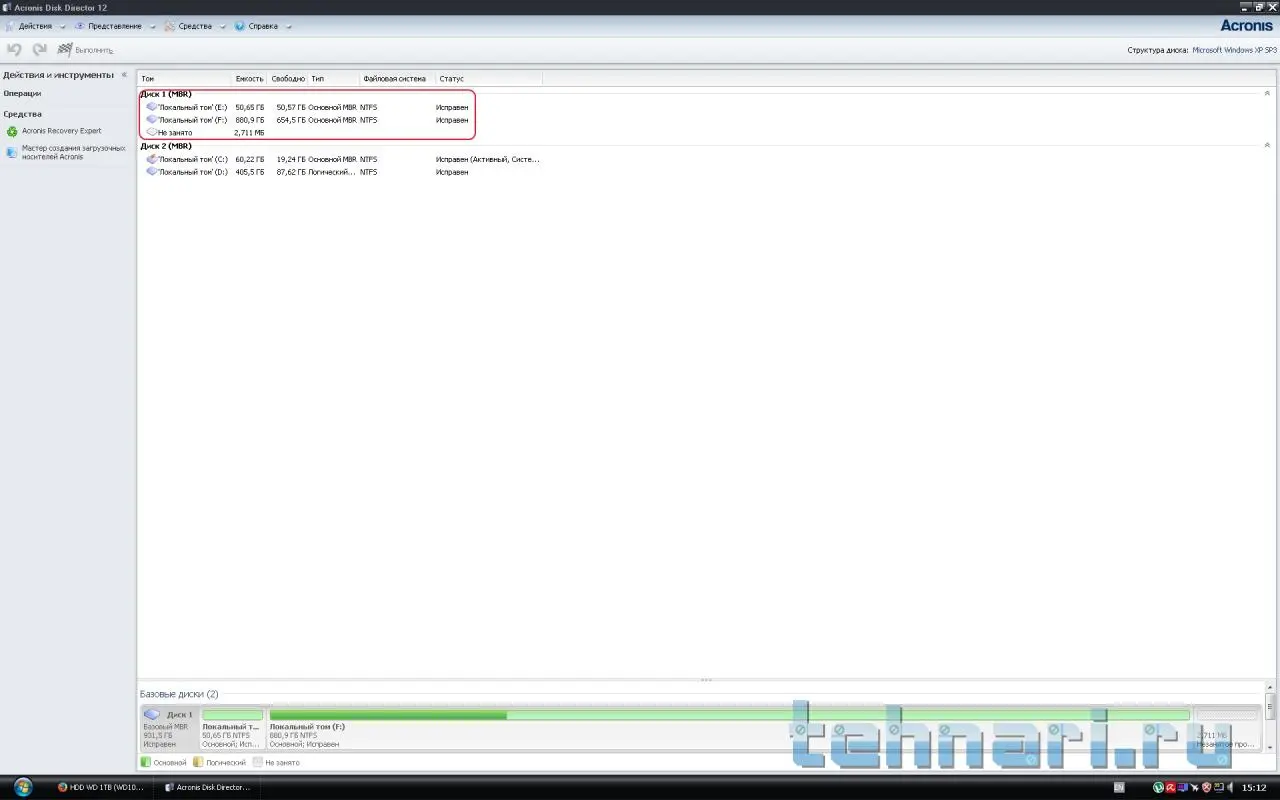The width and height of the screenshot is (1280, 800).
Task: Click the 880,9 ГБ capacity cell
Action: (250, 120)
